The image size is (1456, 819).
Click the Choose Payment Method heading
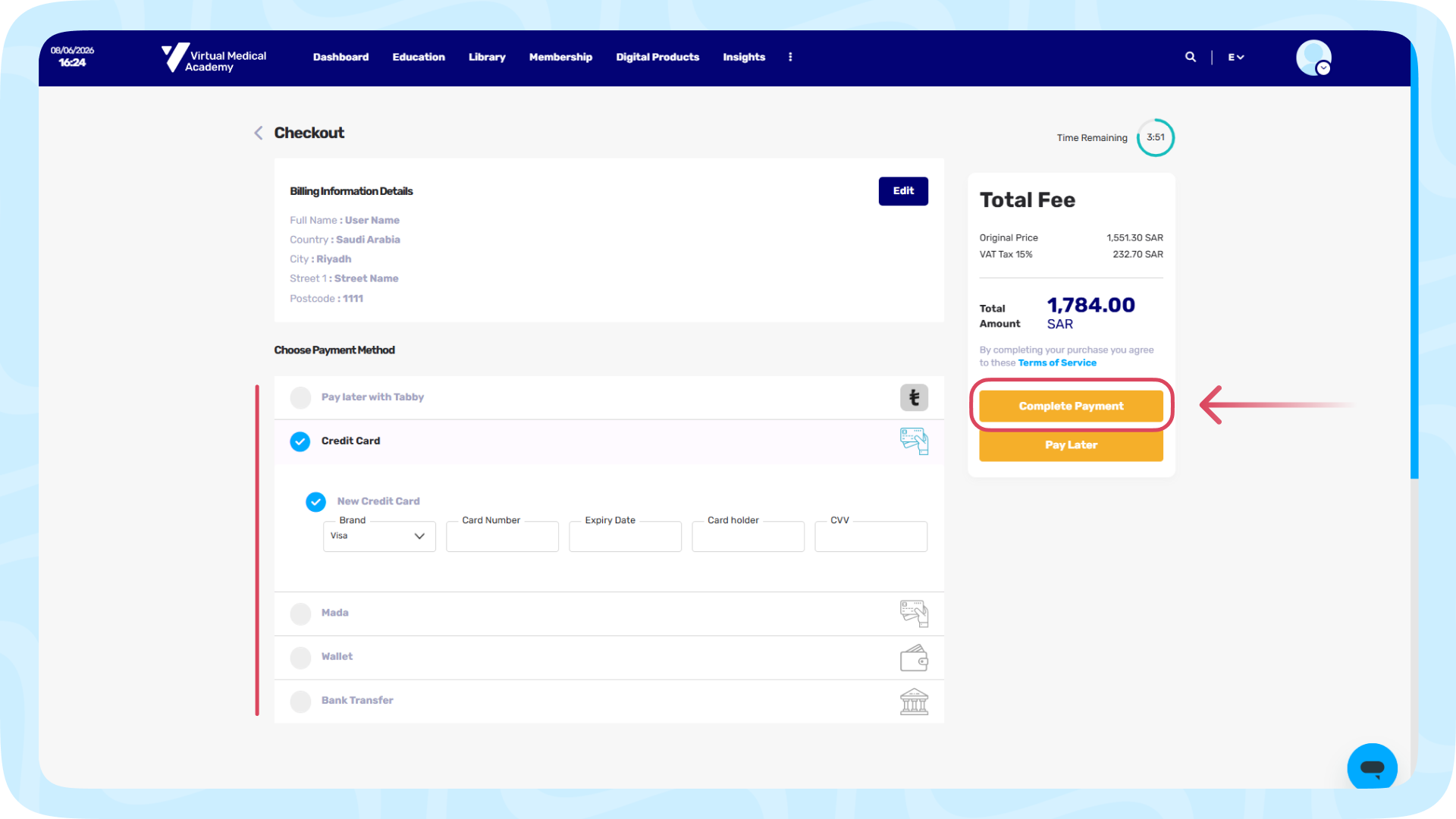pos(334,350)
